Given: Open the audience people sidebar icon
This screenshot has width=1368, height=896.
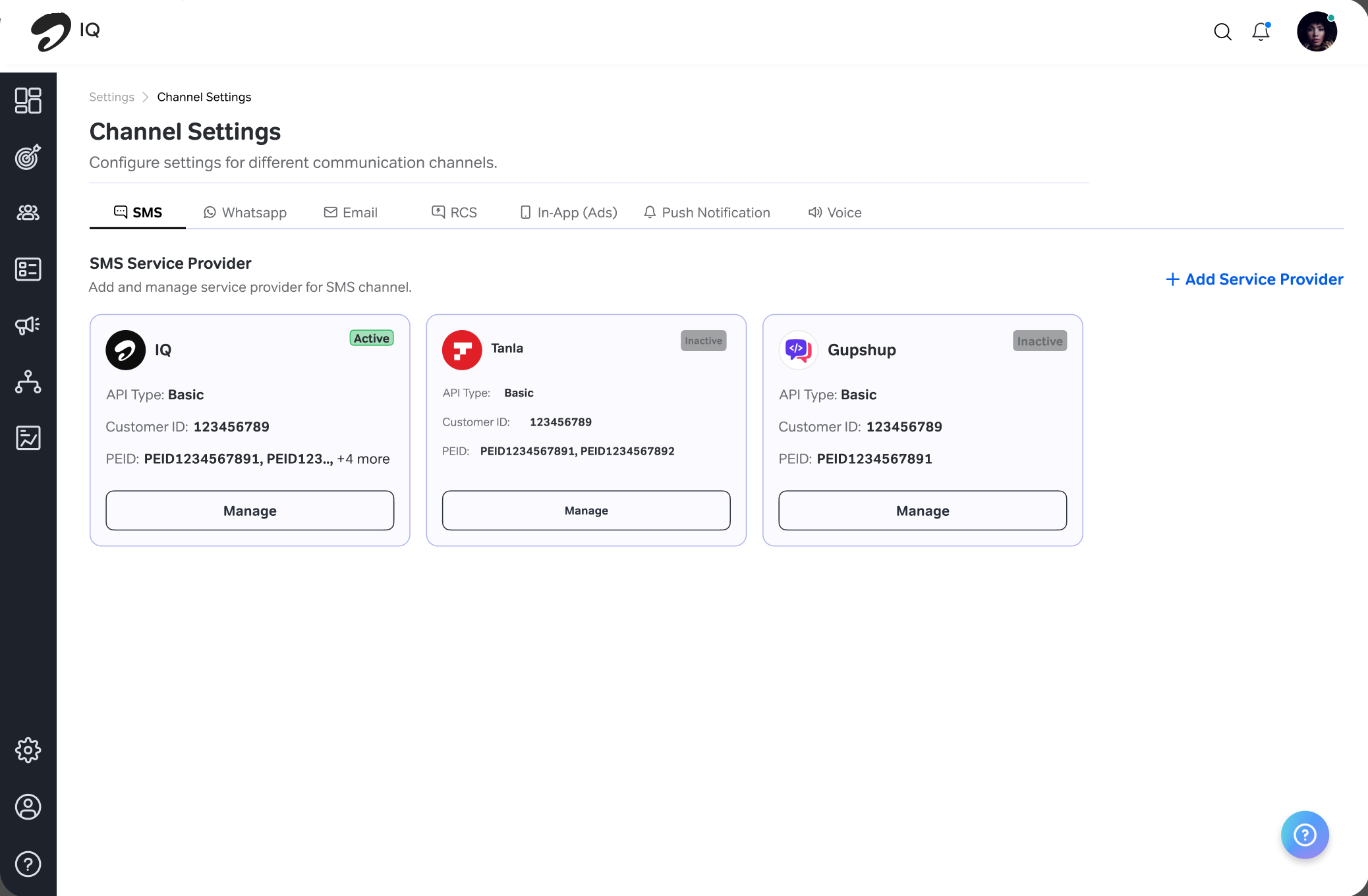Looking at the screenshot, I should pos(28,213).
